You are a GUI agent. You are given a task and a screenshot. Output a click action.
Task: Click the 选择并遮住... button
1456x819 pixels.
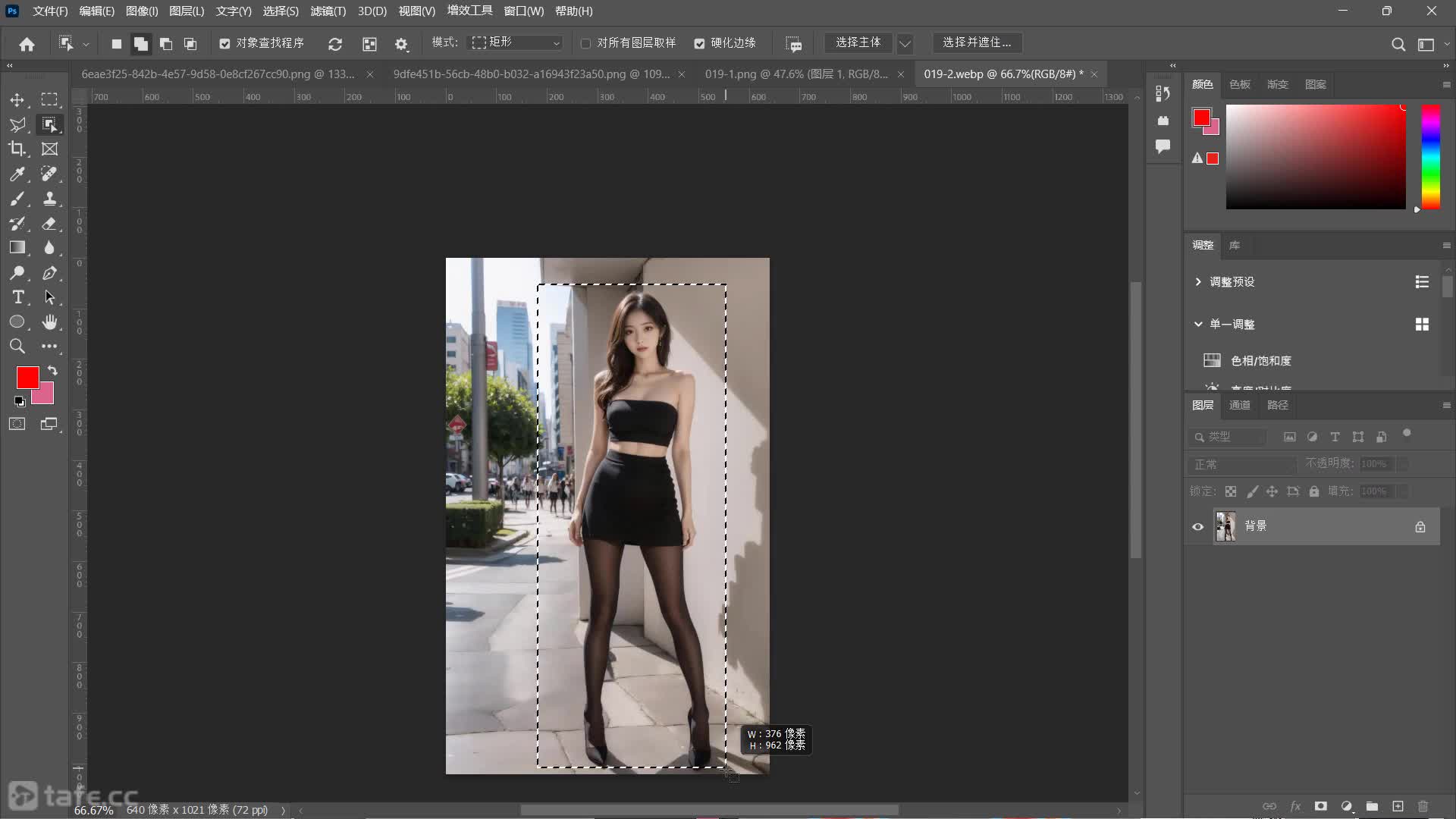[977, 42]
